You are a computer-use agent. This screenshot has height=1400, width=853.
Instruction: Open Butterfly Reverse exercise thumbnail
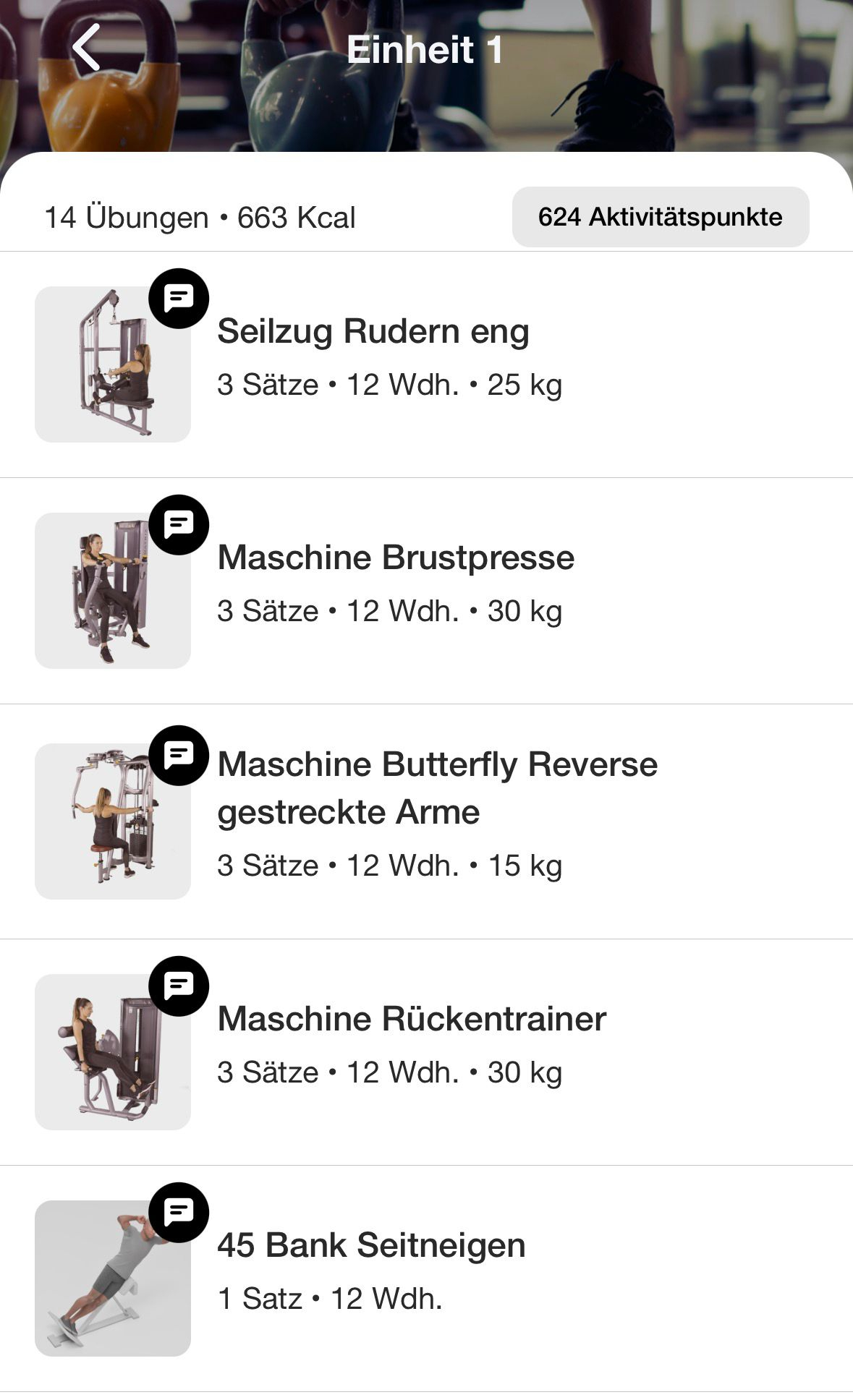pyautogui.click(x=113, y=821)
